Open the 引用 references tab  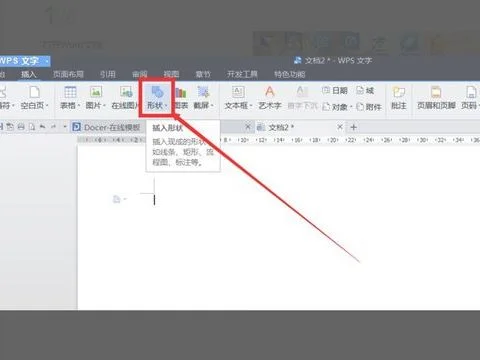(108, 74)
